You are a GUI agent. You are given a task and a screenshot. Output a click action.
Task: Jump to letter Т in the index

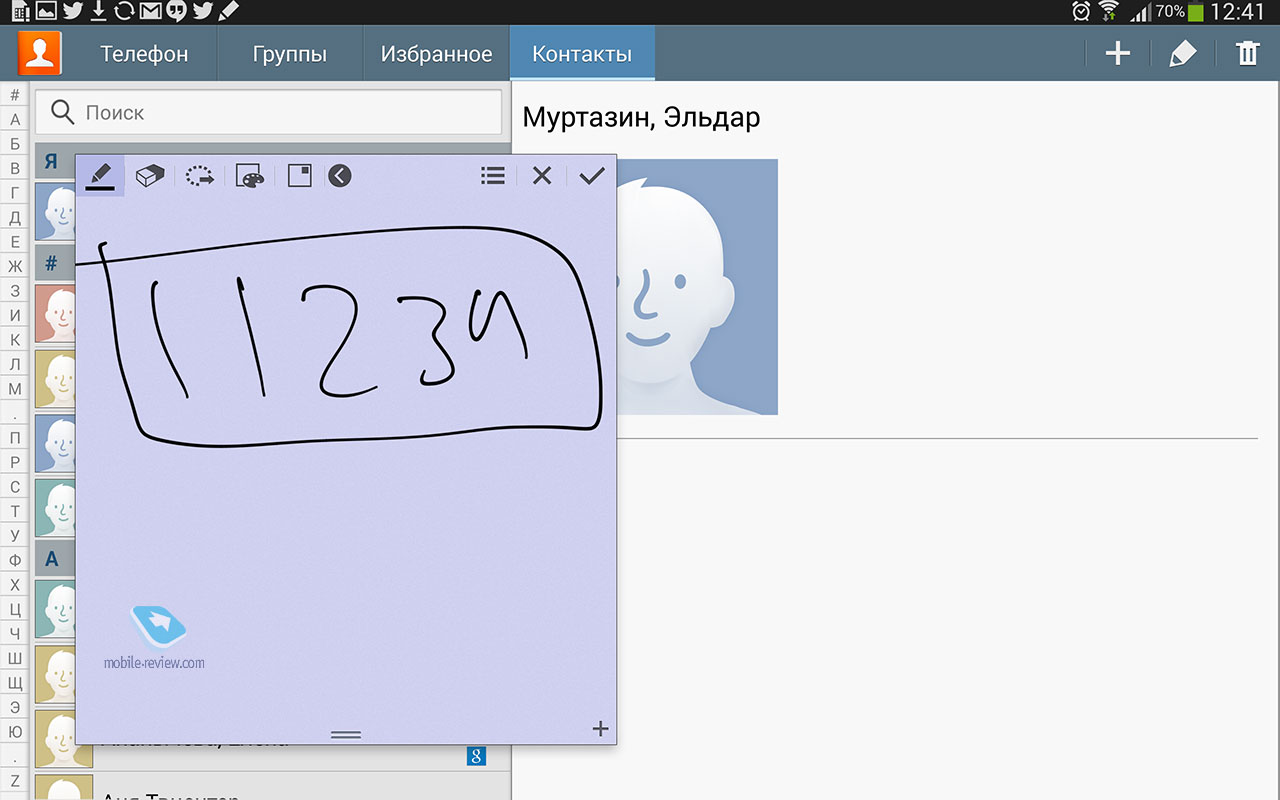tap(15, 511)
